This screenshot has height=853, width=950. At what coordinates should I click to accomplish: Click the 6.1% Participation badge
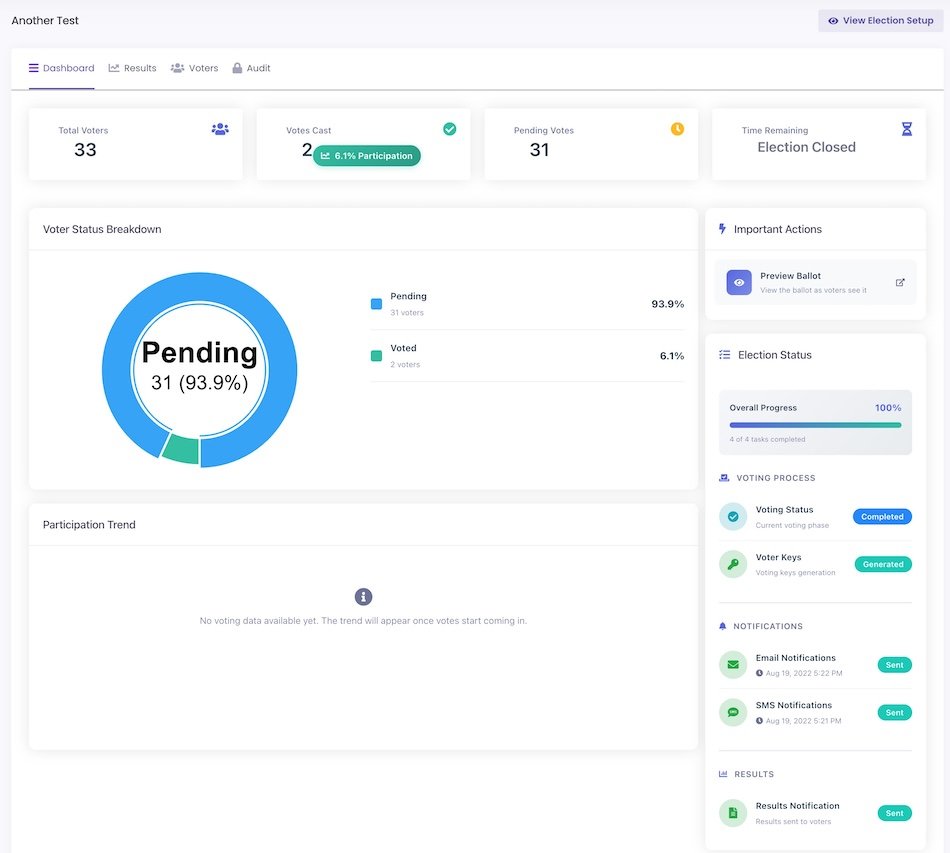pos(366,156)
